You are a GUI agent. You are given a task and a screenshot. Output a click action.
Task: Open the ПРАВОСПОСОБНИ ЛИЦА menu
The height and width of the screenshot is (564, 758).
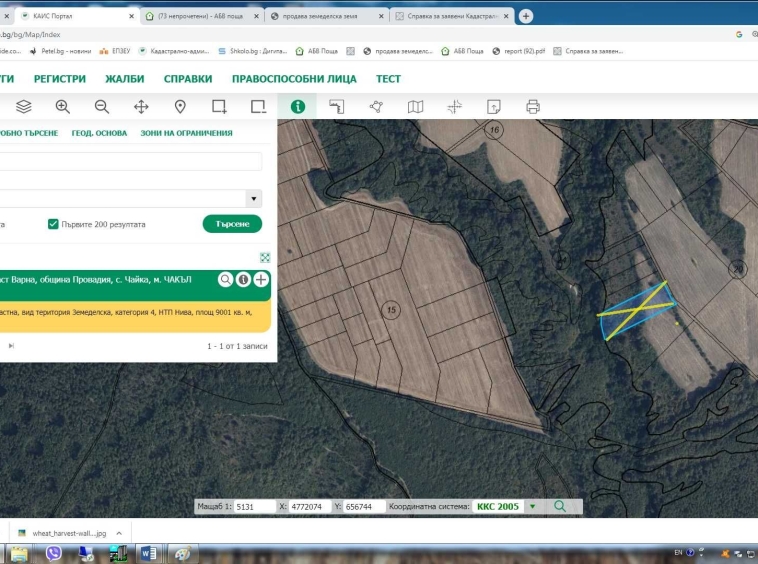coord(294,79)
